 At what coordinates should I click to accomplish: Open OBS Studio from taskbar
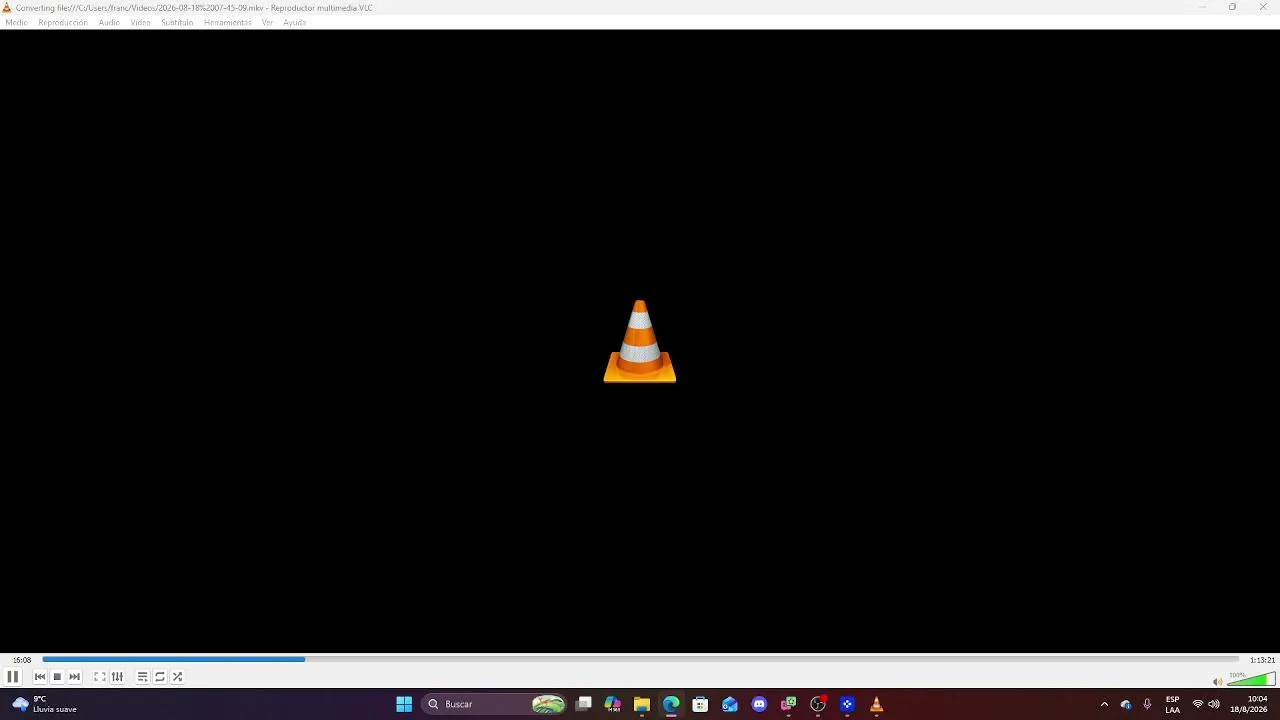point(818,704)
